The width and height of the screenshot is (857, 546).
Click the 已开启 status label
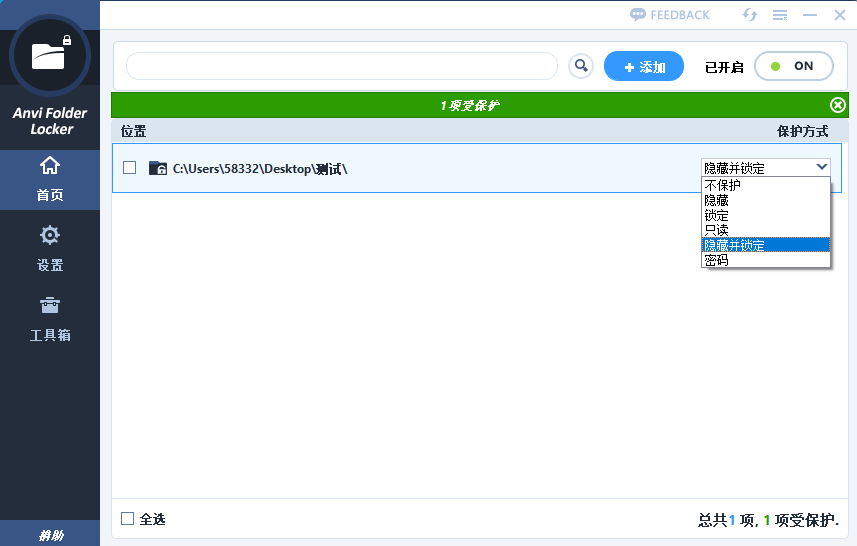click(x=724, y=67)
